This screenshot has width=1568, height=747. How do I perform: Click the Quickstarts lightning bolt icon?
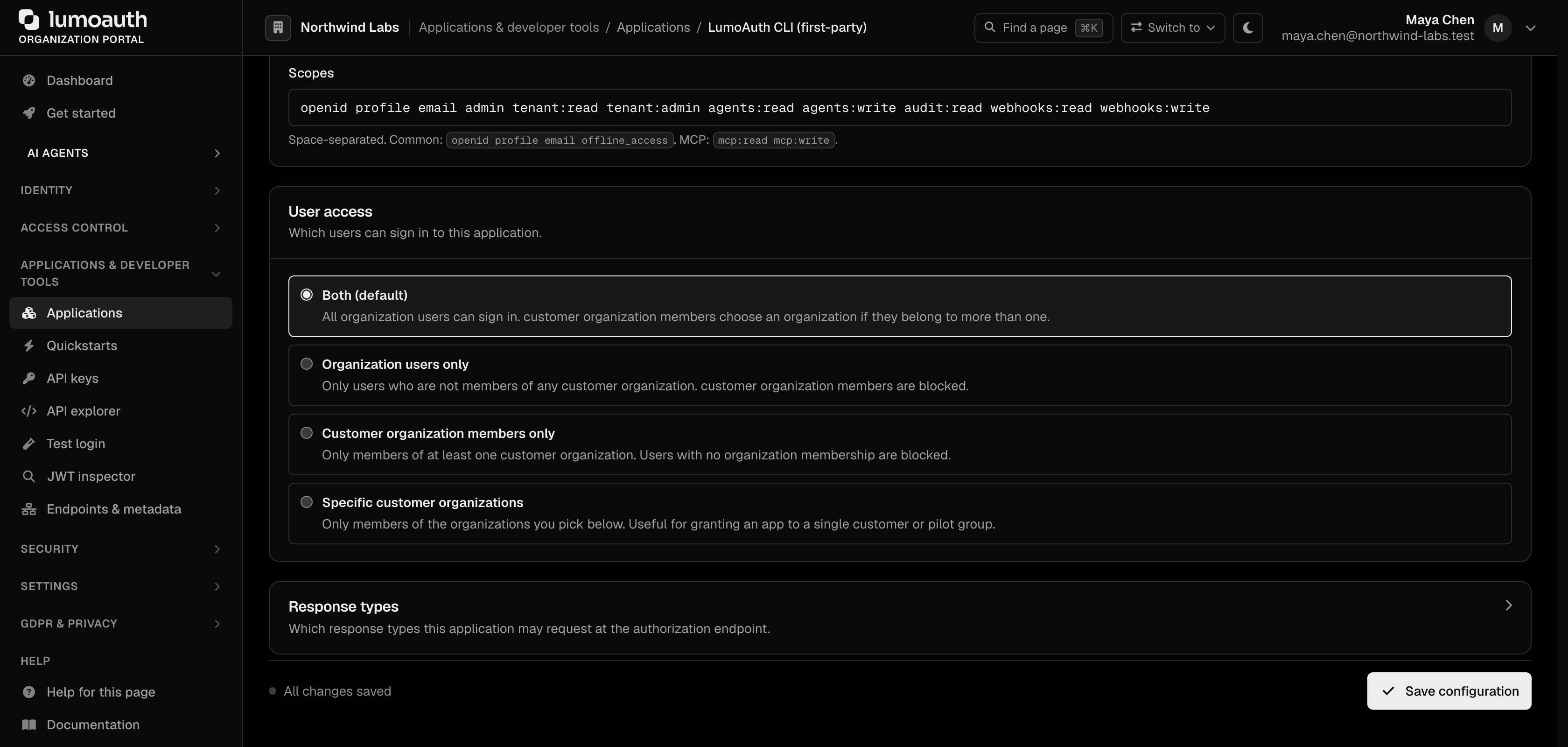point(28,346)
